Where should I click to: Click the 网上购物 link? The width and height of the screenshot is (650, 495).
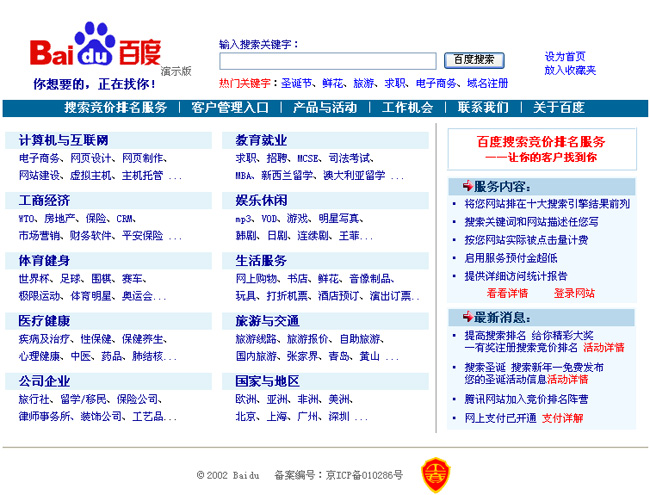click(x=256, y=279)
